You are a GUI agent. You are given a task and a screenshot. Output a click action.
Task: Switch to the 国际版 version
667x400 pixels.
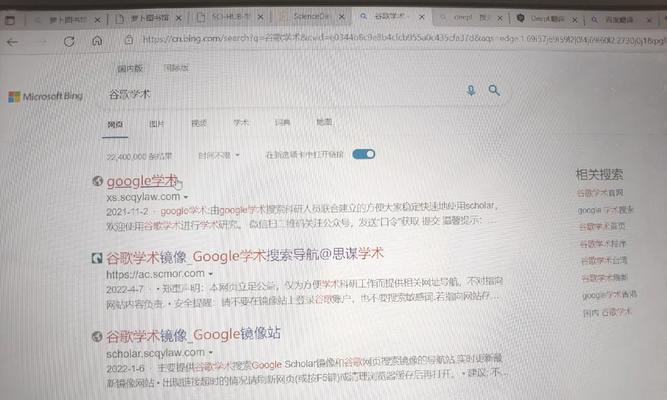pos(176,68)
